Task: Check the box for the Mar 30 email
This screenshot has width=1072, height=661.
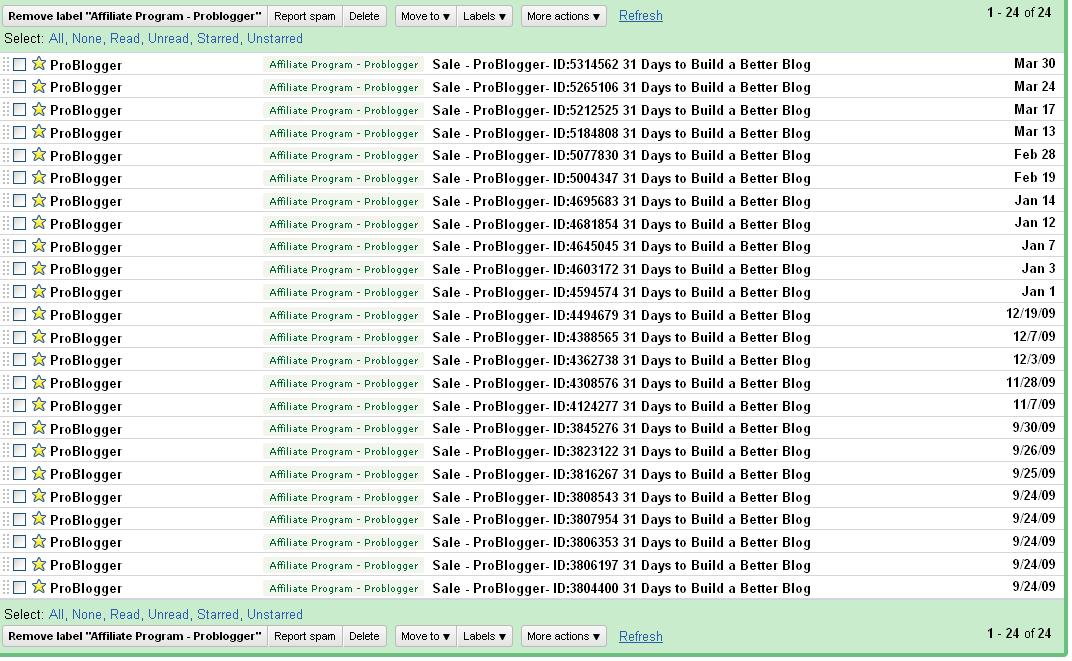Action: click(19, 64)
